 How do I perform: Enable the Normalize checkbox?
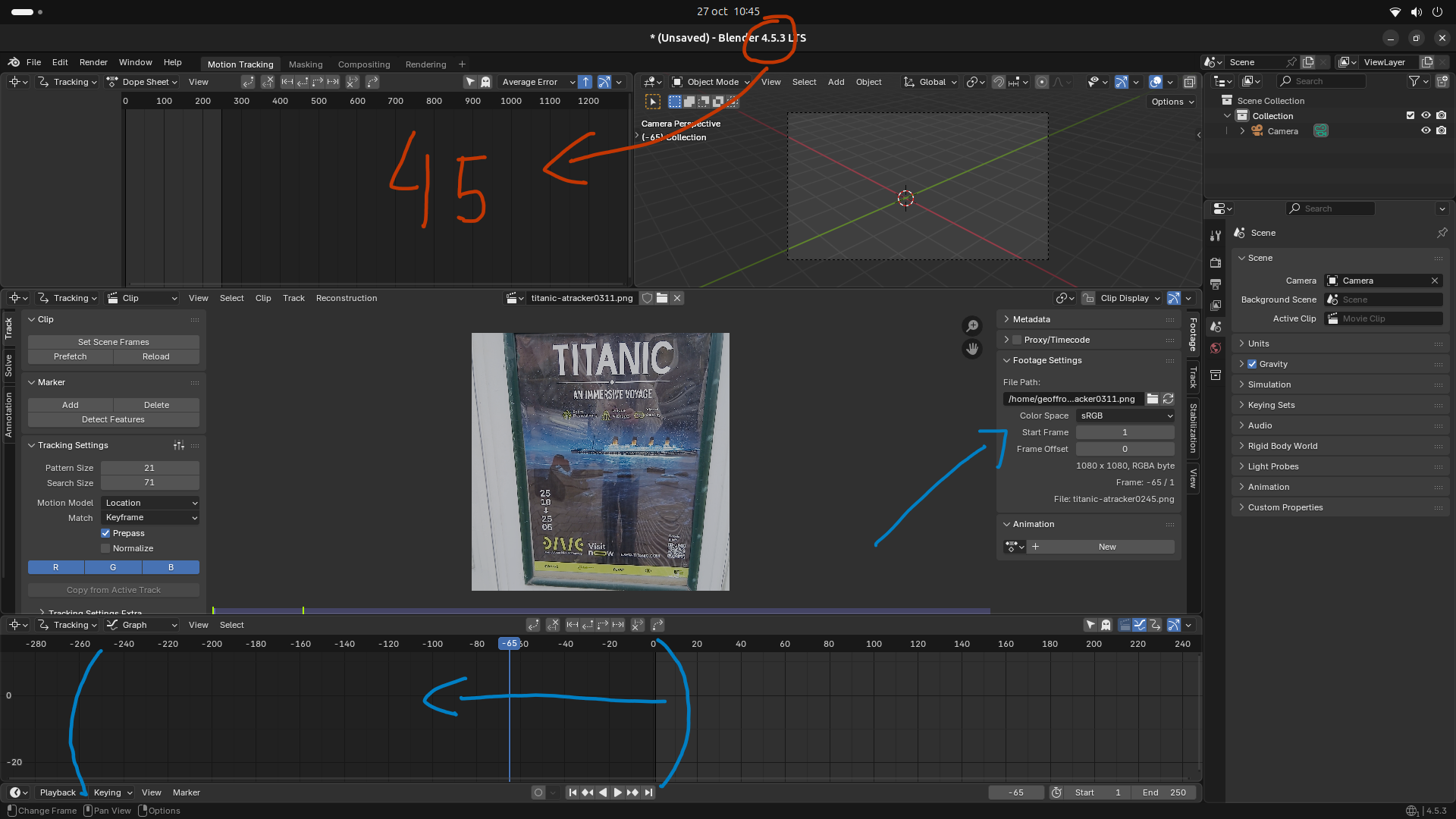point(105,548)
